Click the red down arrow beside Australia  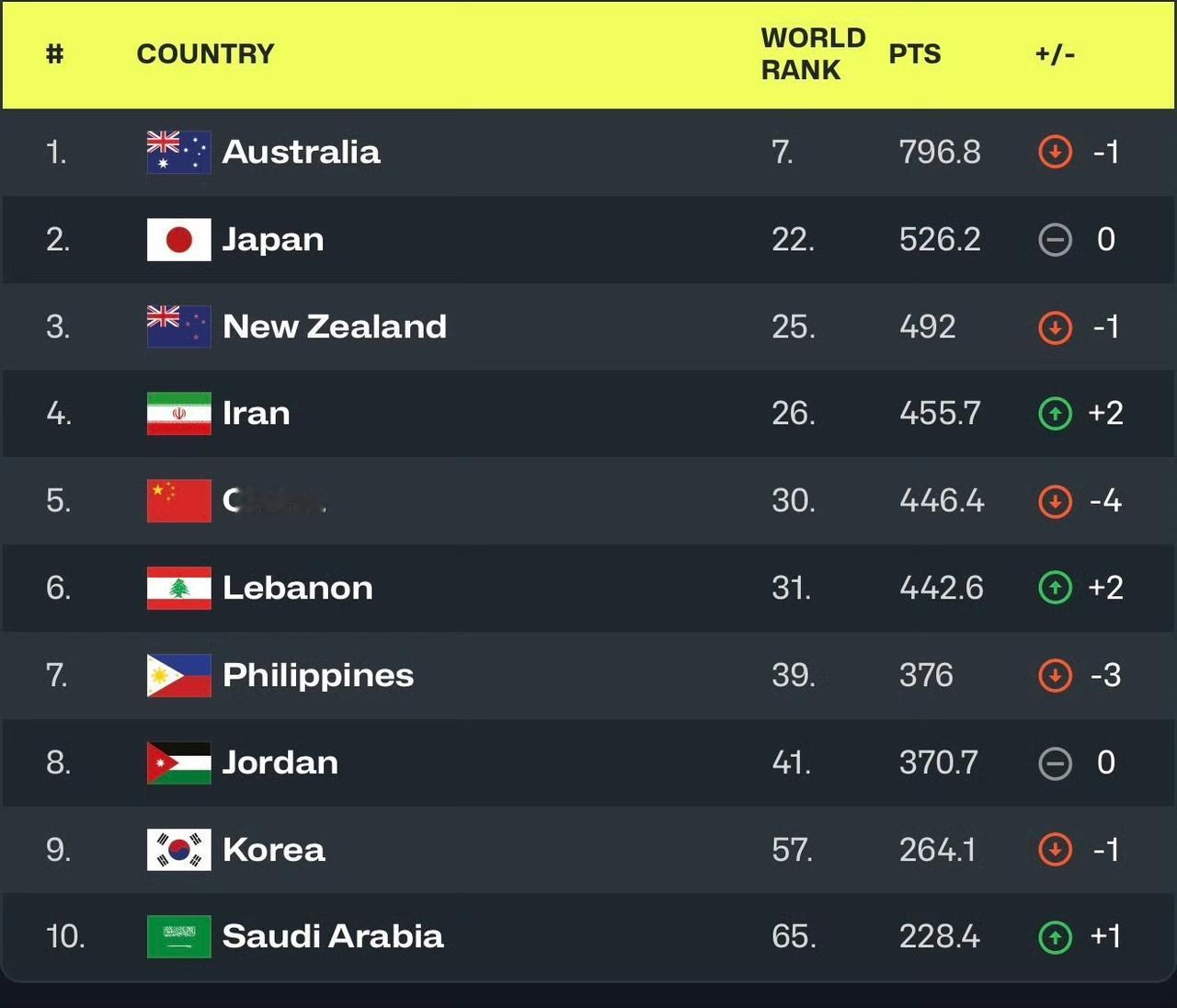[x=1055, y=152]
